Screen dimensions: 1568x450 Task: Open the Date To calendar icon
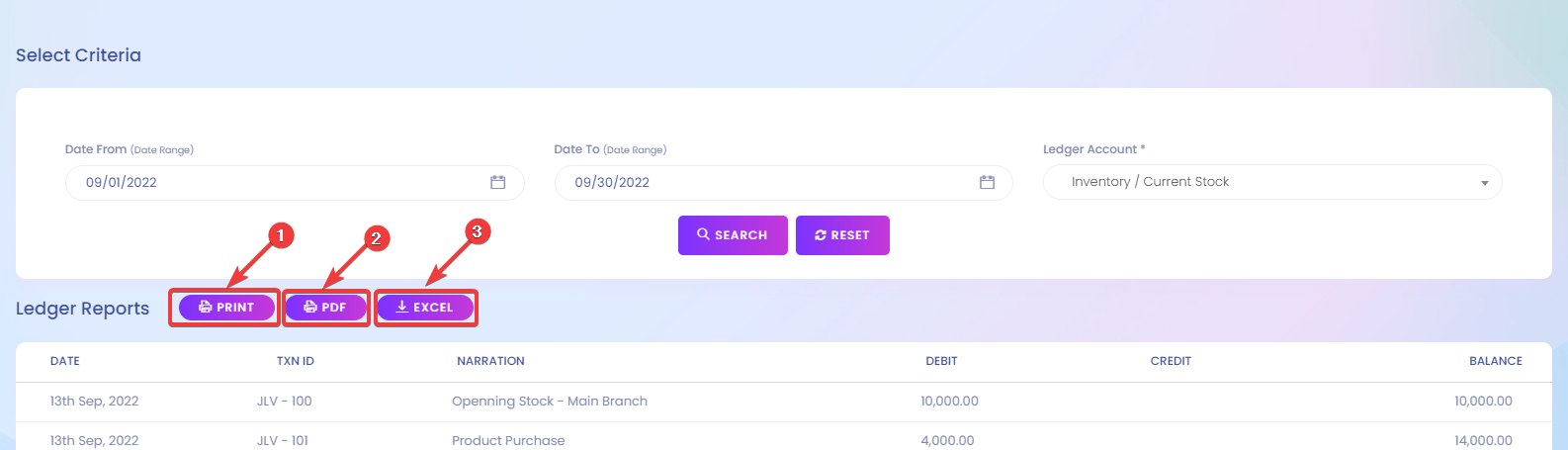click(987, 182)
